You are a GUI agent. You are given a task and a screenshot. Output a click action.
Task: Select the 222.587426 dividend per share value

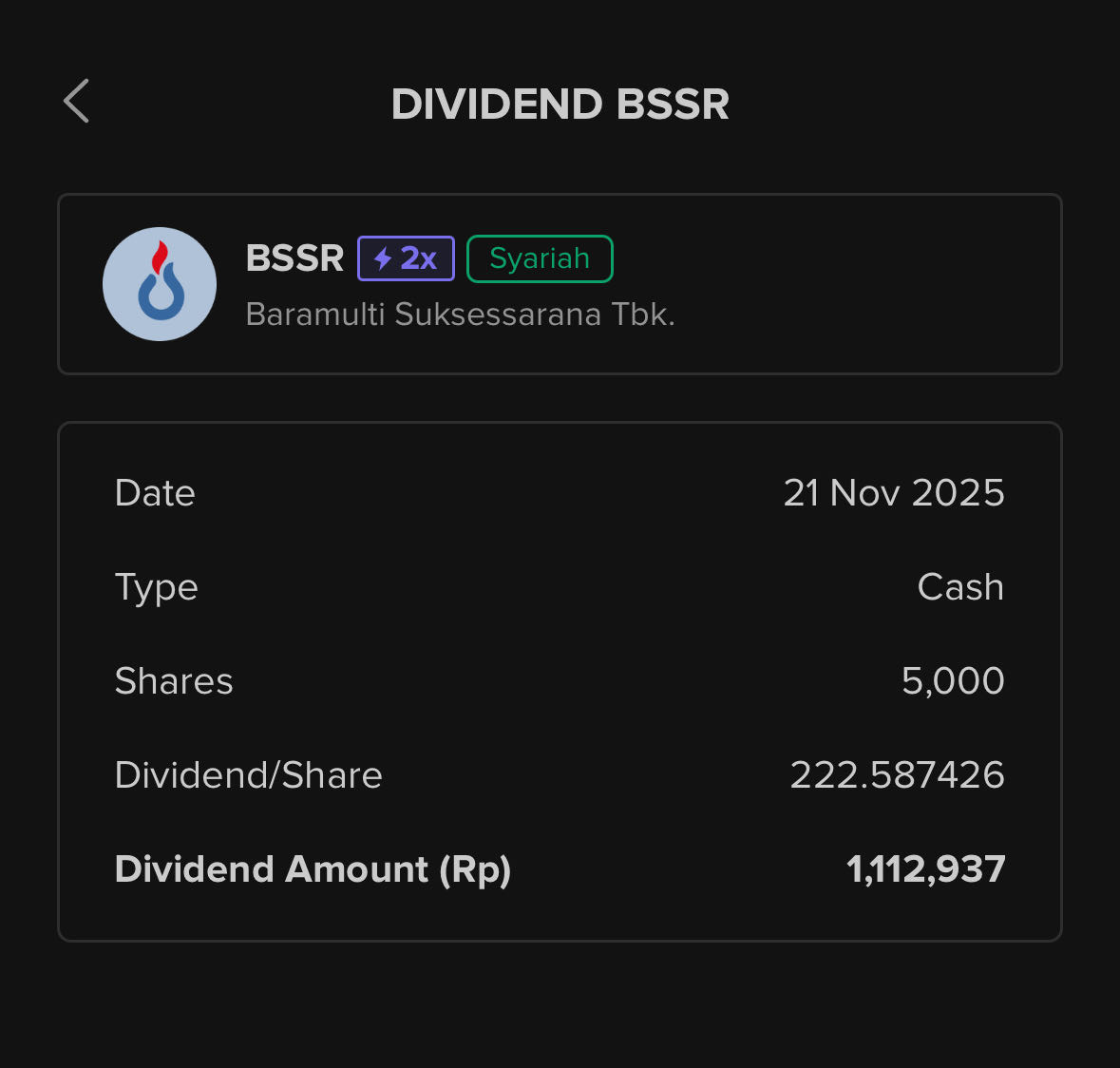point(897,775)
